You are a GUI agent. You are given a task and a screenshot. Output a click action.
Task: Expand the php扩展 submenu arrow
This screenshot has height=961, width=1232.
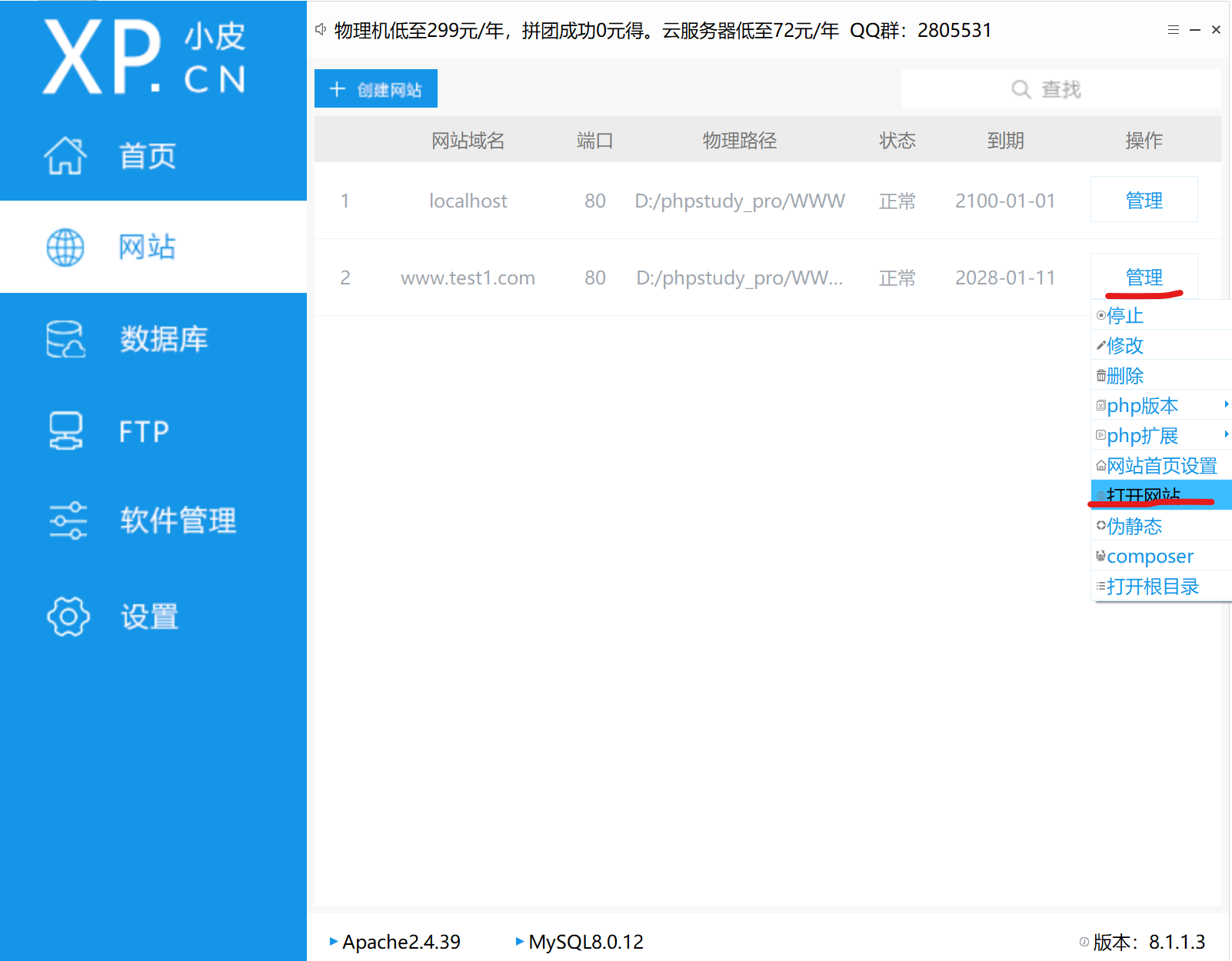pos(1226,435)
